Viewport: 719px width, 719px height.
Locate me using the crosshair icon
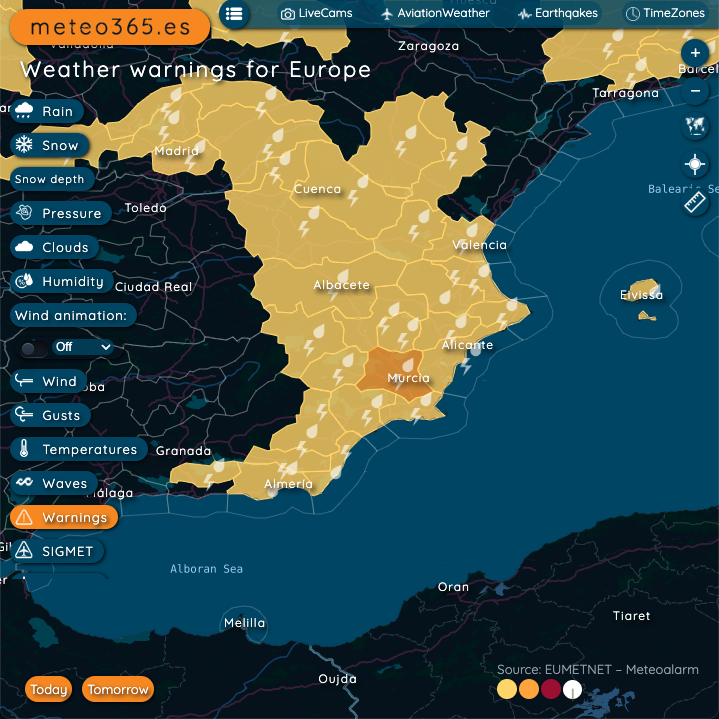(695, 164)
